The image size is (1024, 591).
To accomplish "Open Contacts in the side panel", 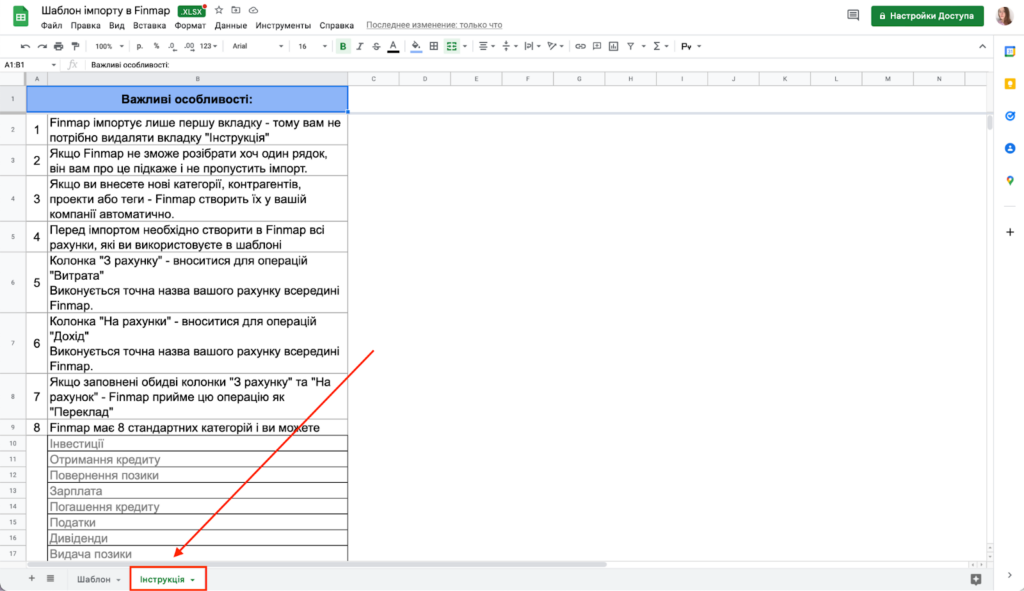I will pyautogui.click(x=1010, y=148).
